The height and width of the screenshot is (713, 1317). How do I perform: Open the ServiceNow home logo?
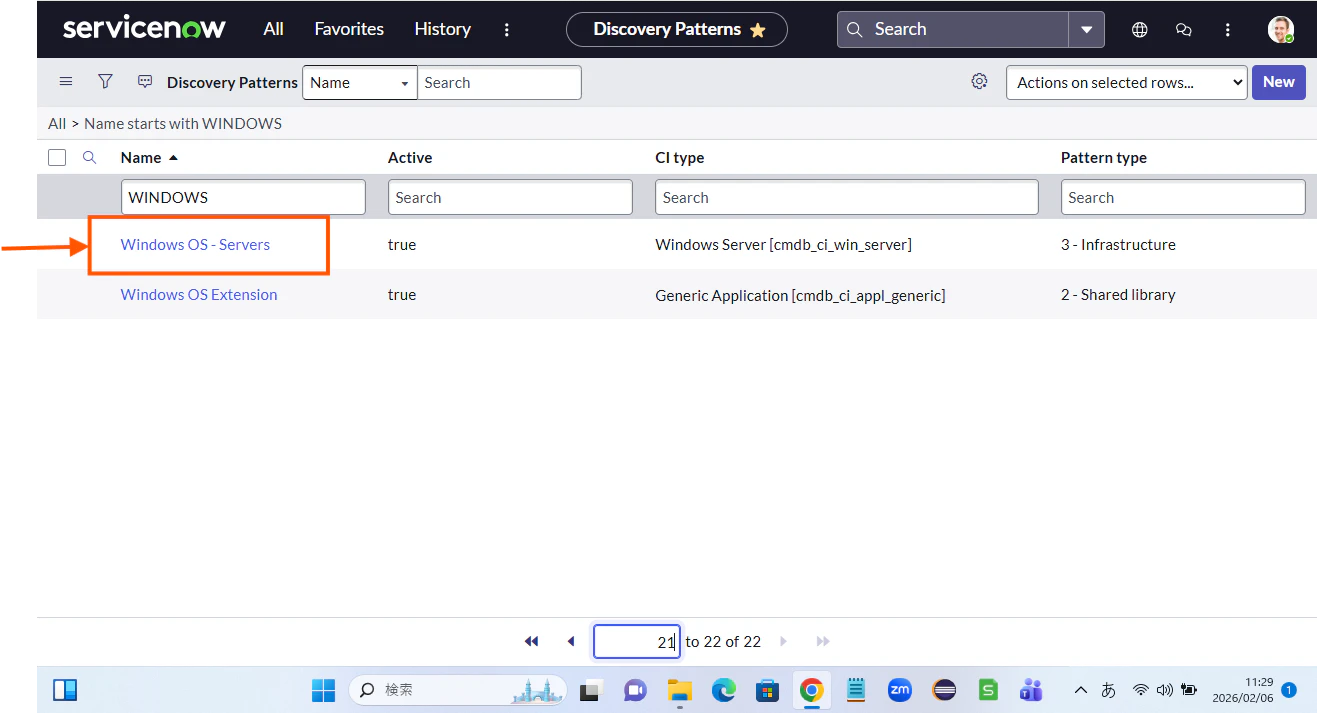[144, 29]
